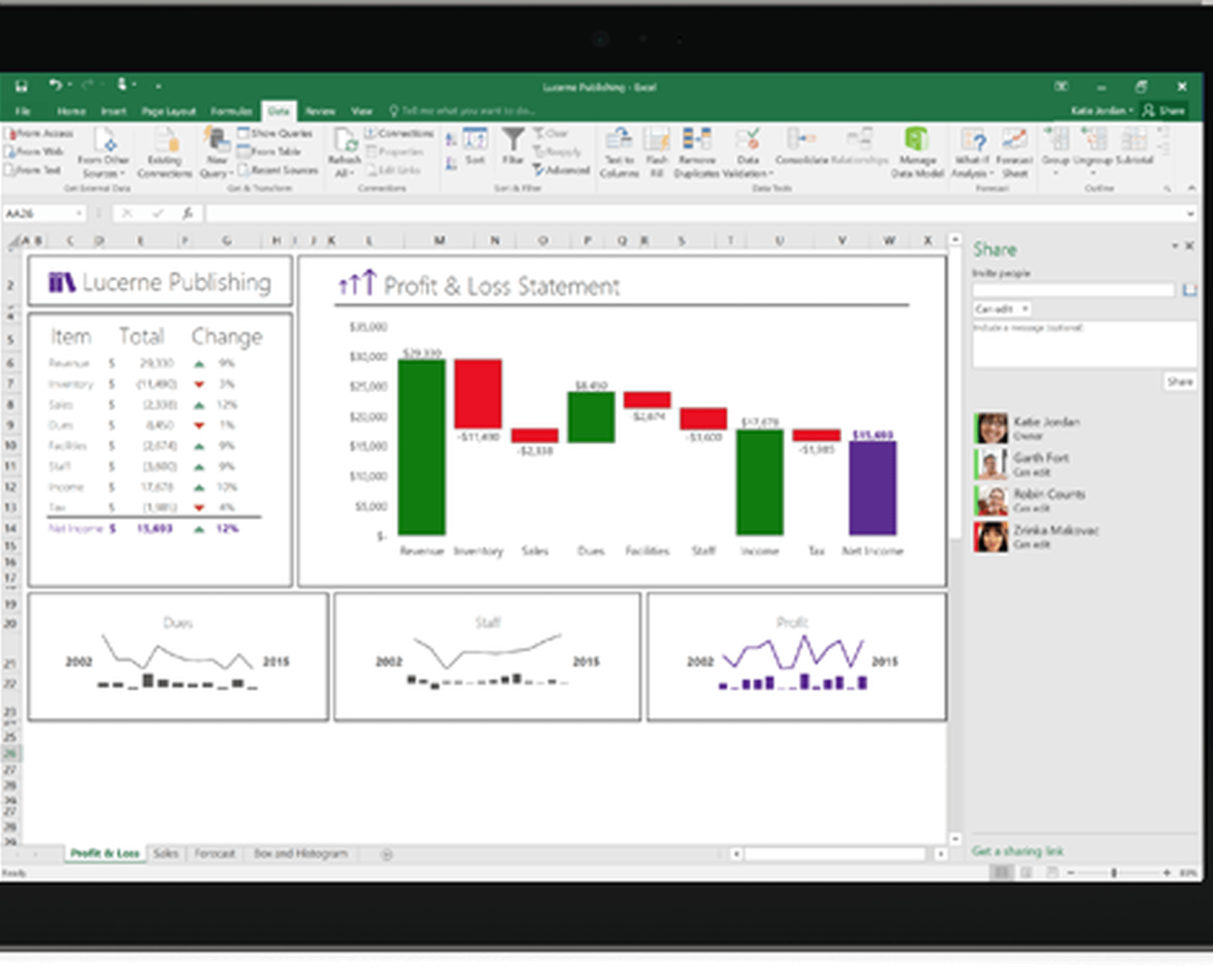Add a new sheet with plus button

tap(387, 854)
